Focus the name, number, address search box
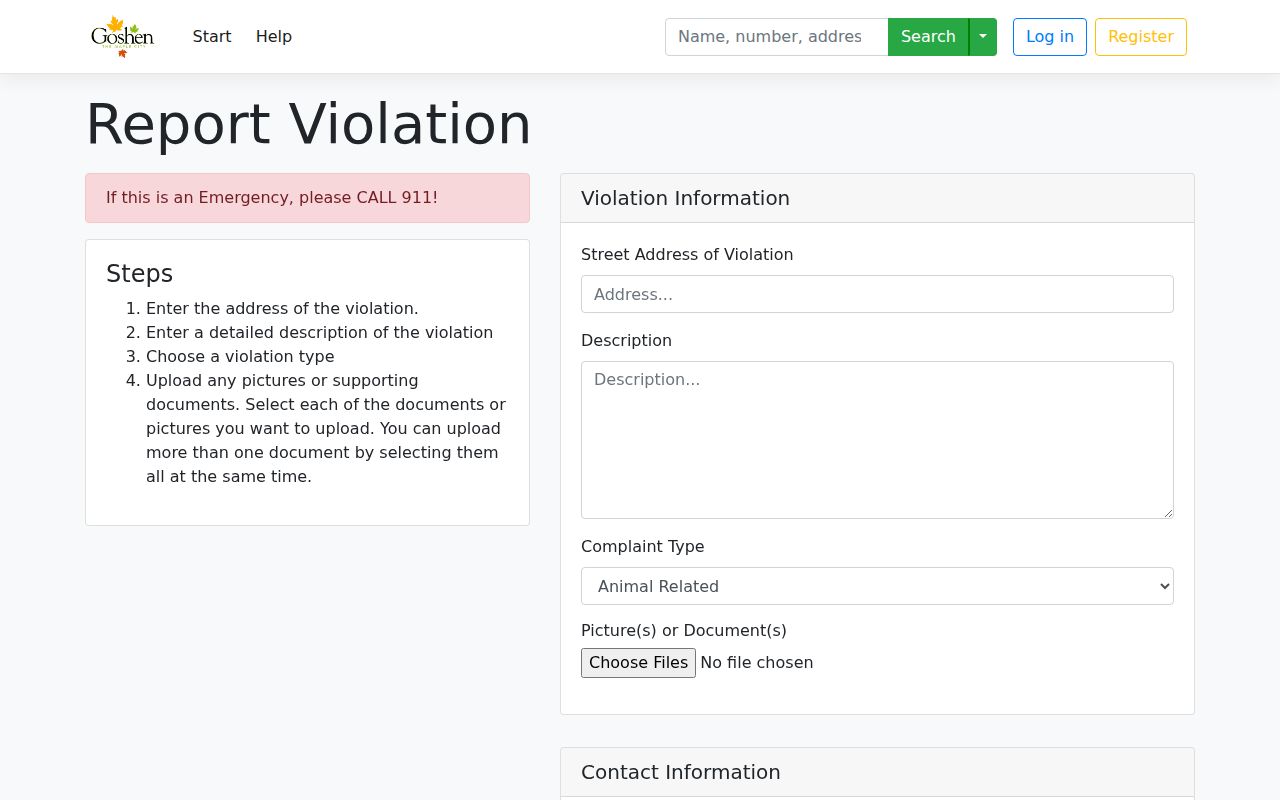The height and width of the screenshot is (800, 1280). (x=776, y=37)
